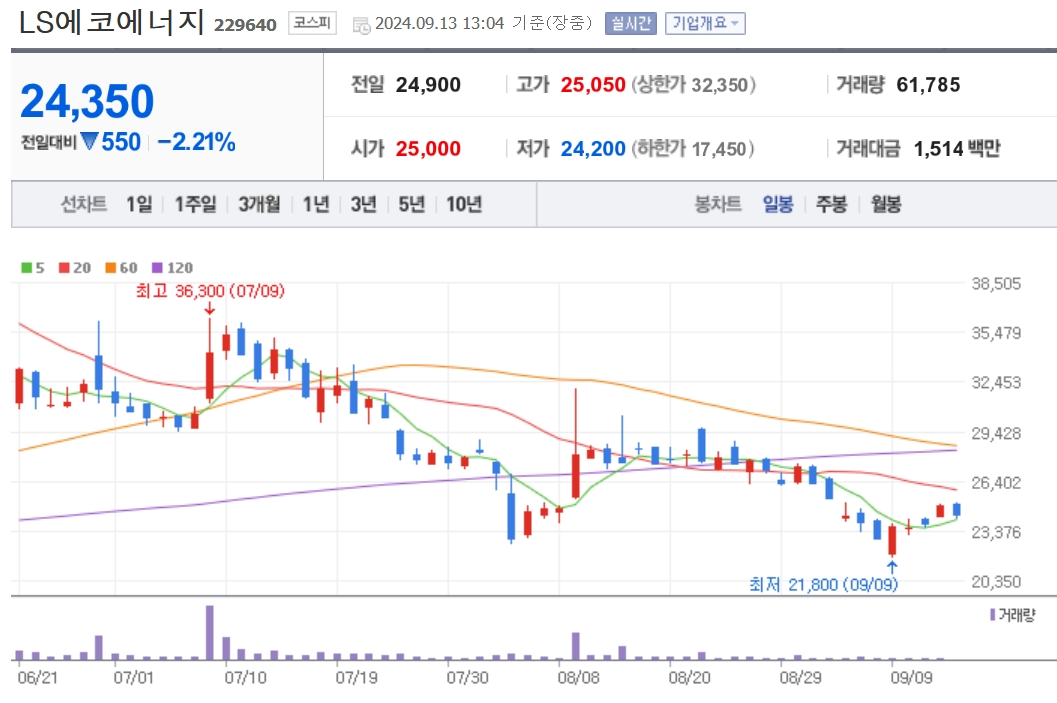Click the down arrow icon beside 550
Screen dimensions: 1057x703
coord(89,142)
